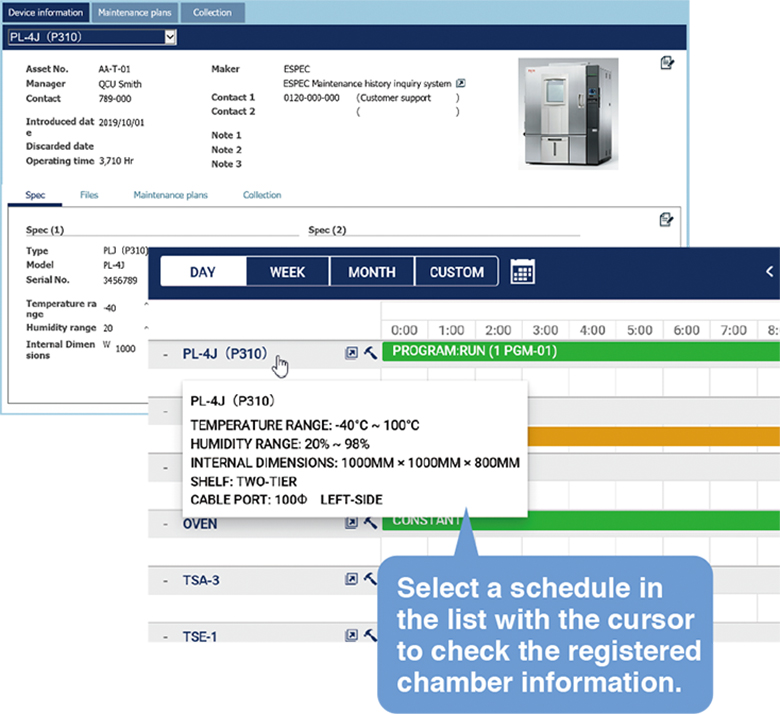Open the Device information tab

[45, 12]
